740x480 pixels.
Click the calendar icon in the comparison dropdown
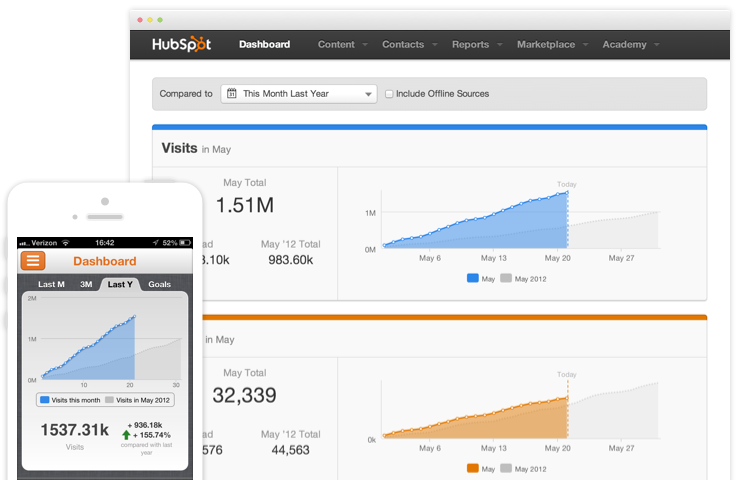point(232,93)
